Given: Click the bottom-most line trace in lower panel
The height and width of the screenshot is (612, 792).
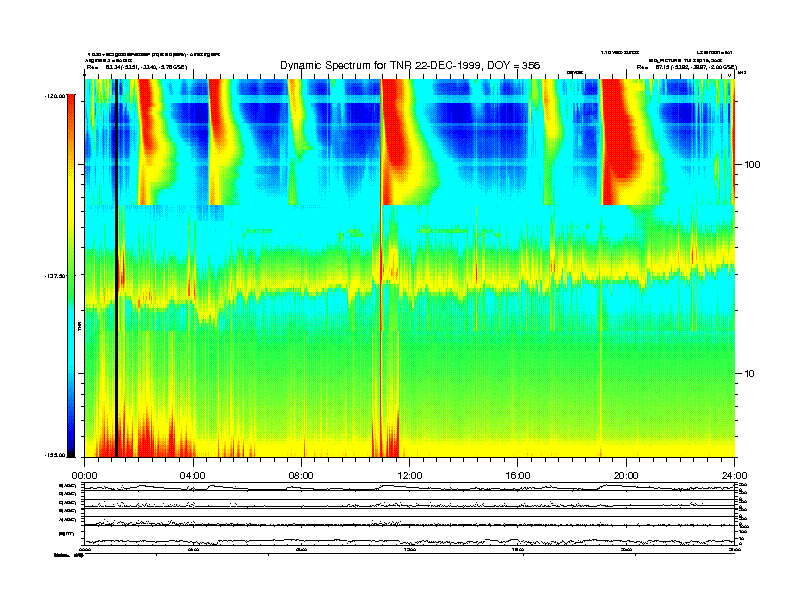Looking at the screenshot, I should tap(409, 541).
